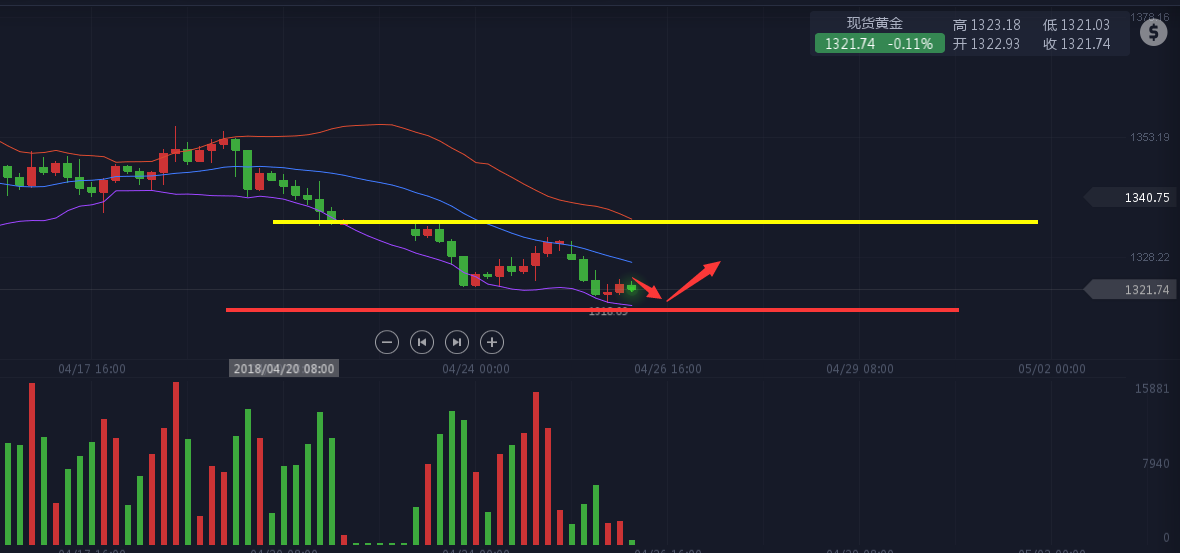Click the zoom out minus button
The width and height of the screenshot is (1180, 553).
click(387, 342)
